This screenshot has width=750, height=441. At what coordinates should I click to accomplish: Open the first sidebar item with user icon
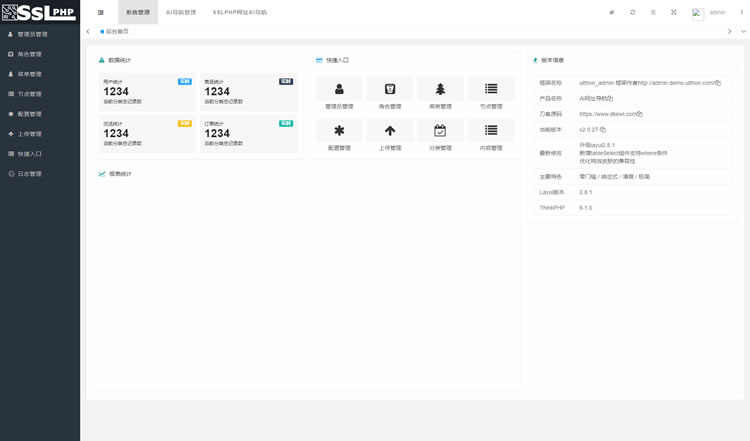coord(40,34)
